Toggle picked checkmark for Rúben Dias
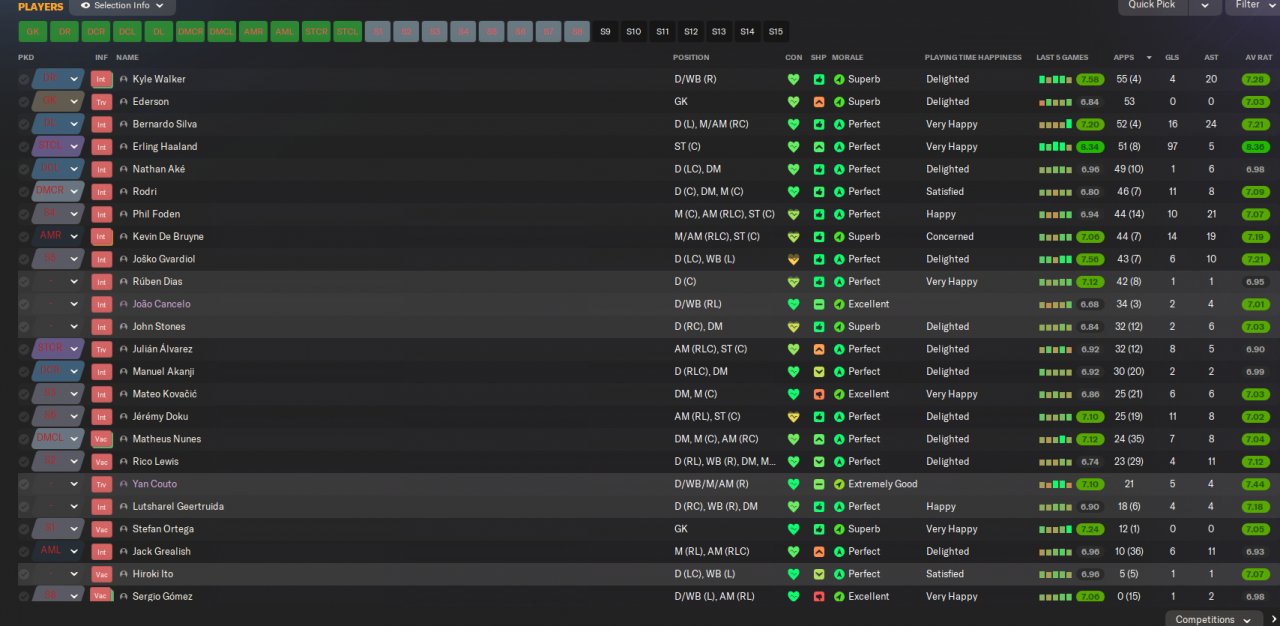The image size is (1280, 626). pos(24,282)
